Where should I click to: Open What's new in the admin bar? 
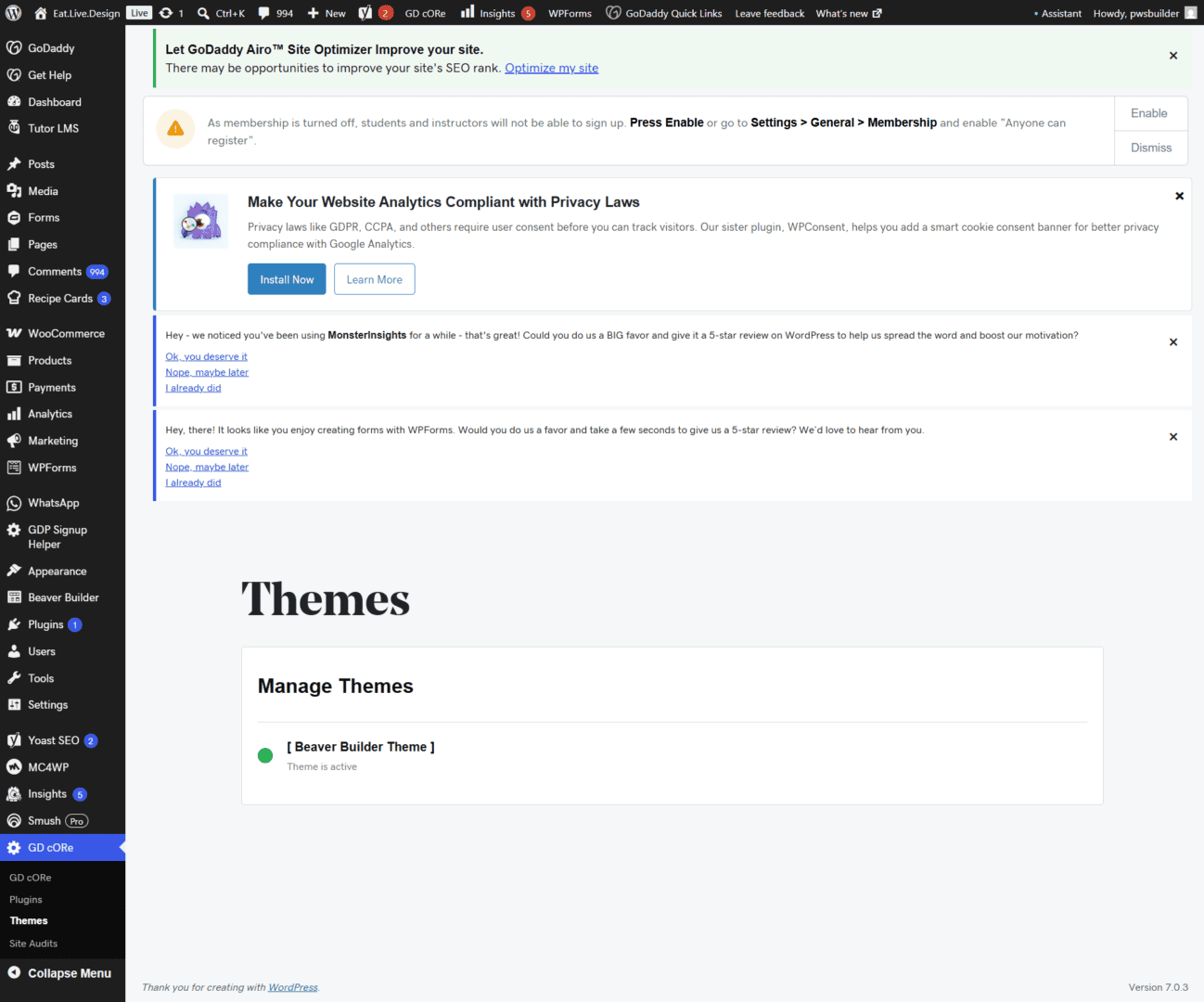849,13
